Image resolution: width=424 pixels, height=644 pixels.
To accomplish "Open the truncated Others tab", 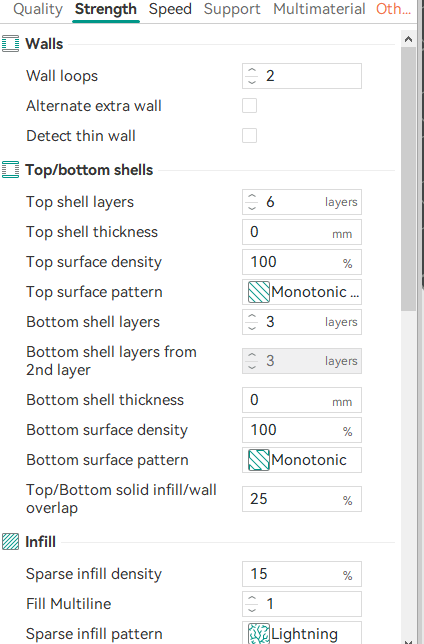I will (393, 9).
